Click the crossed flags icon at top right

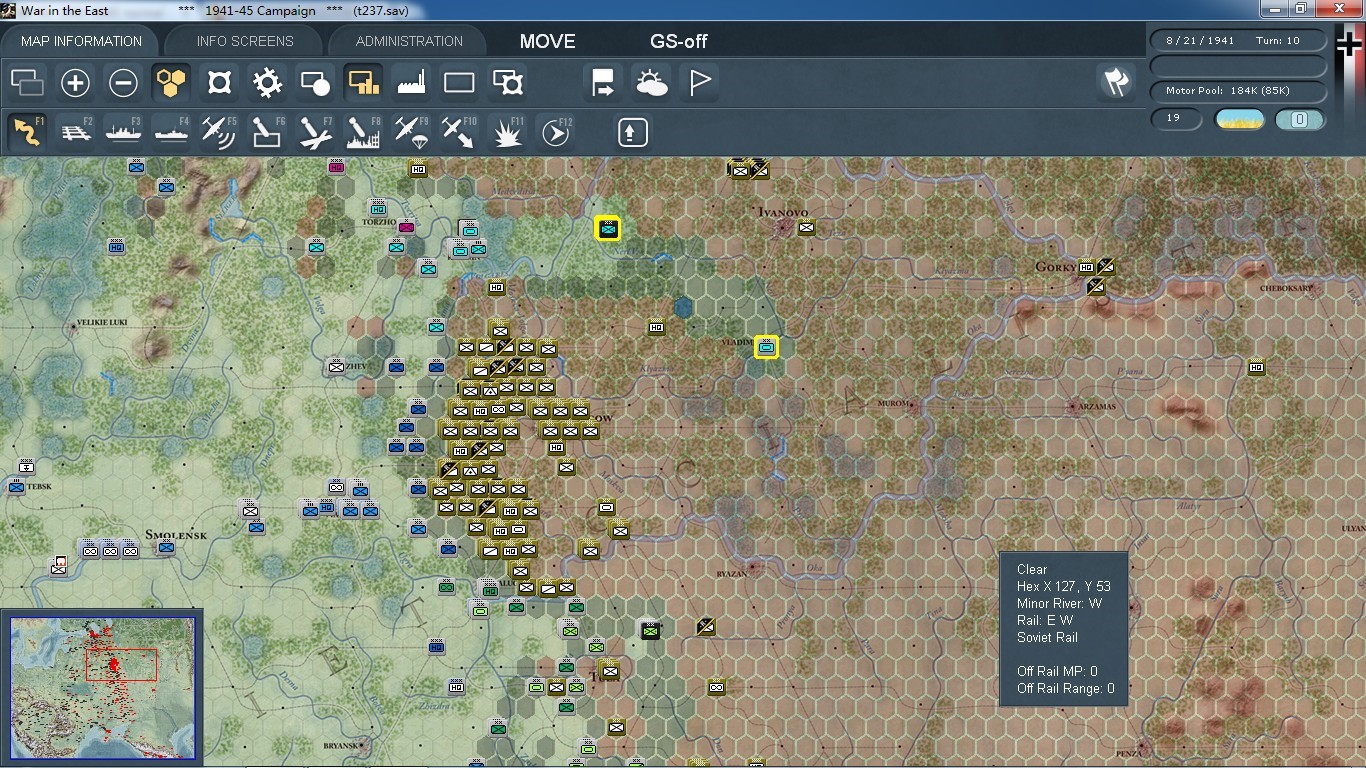(1116, 83)
